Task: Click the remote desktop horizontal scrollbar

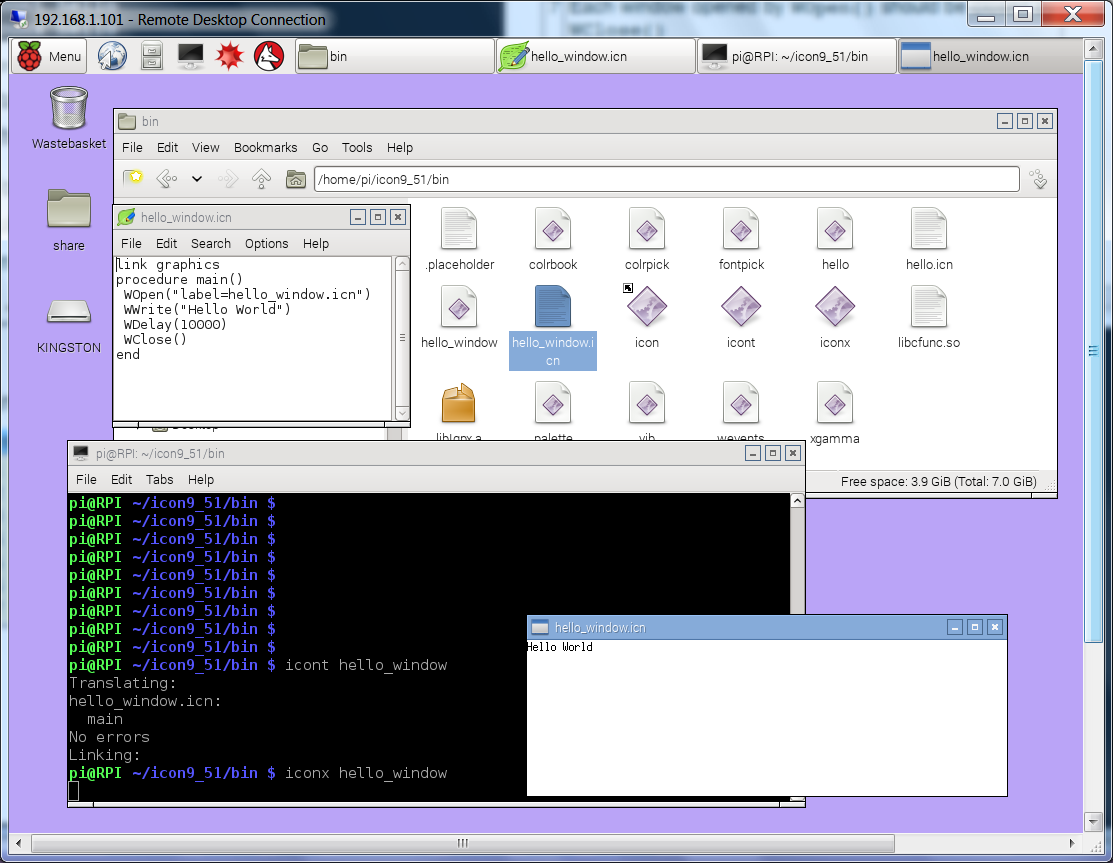Action: [x=460, y=842]
